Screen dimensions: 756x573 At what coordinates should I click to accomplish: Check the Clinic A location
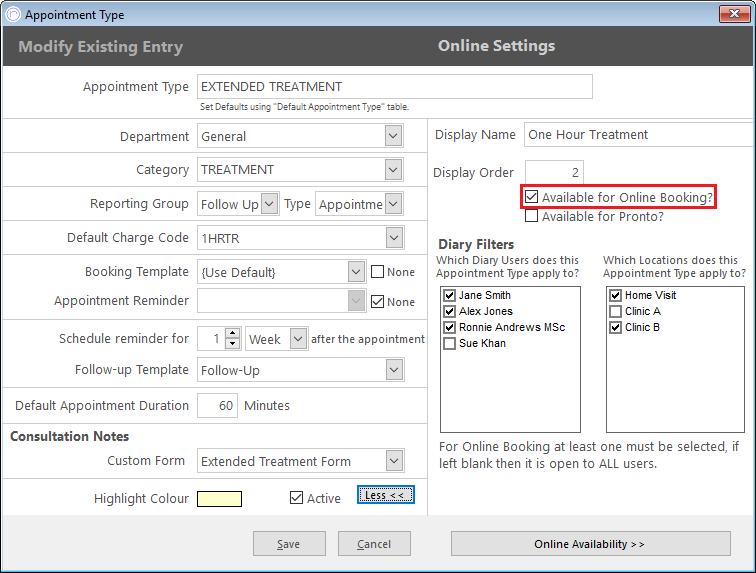[x=615, y=311]
